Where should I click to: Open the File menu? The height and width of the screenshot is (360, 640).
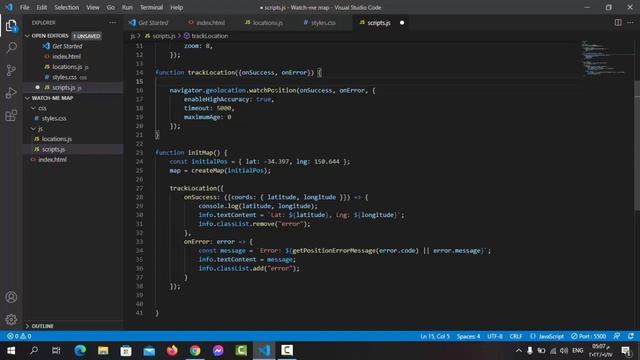[24, 7]
